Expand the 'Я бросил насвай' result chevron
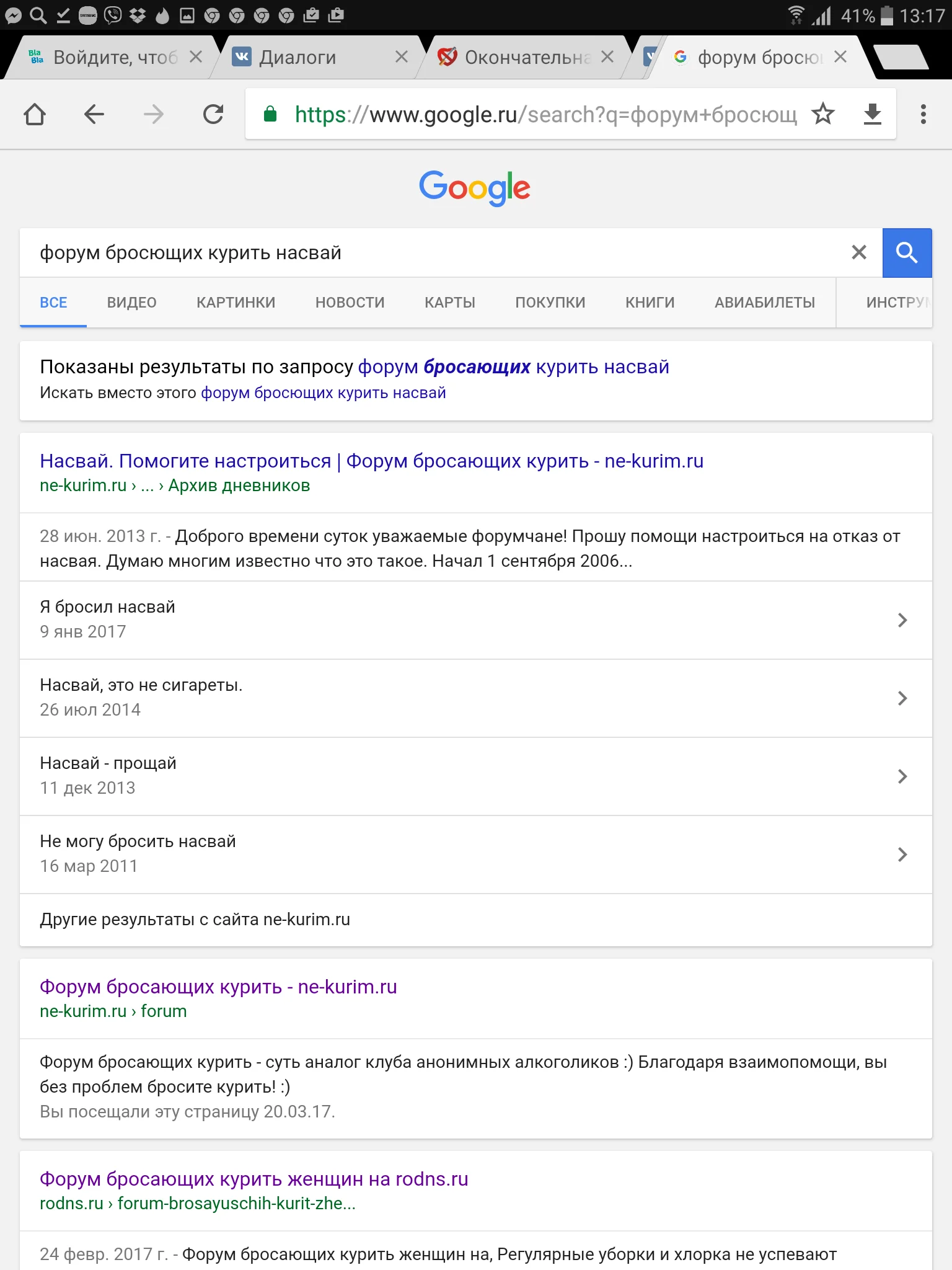This screenshot has height=1270, width=952. tap(902, 619)
